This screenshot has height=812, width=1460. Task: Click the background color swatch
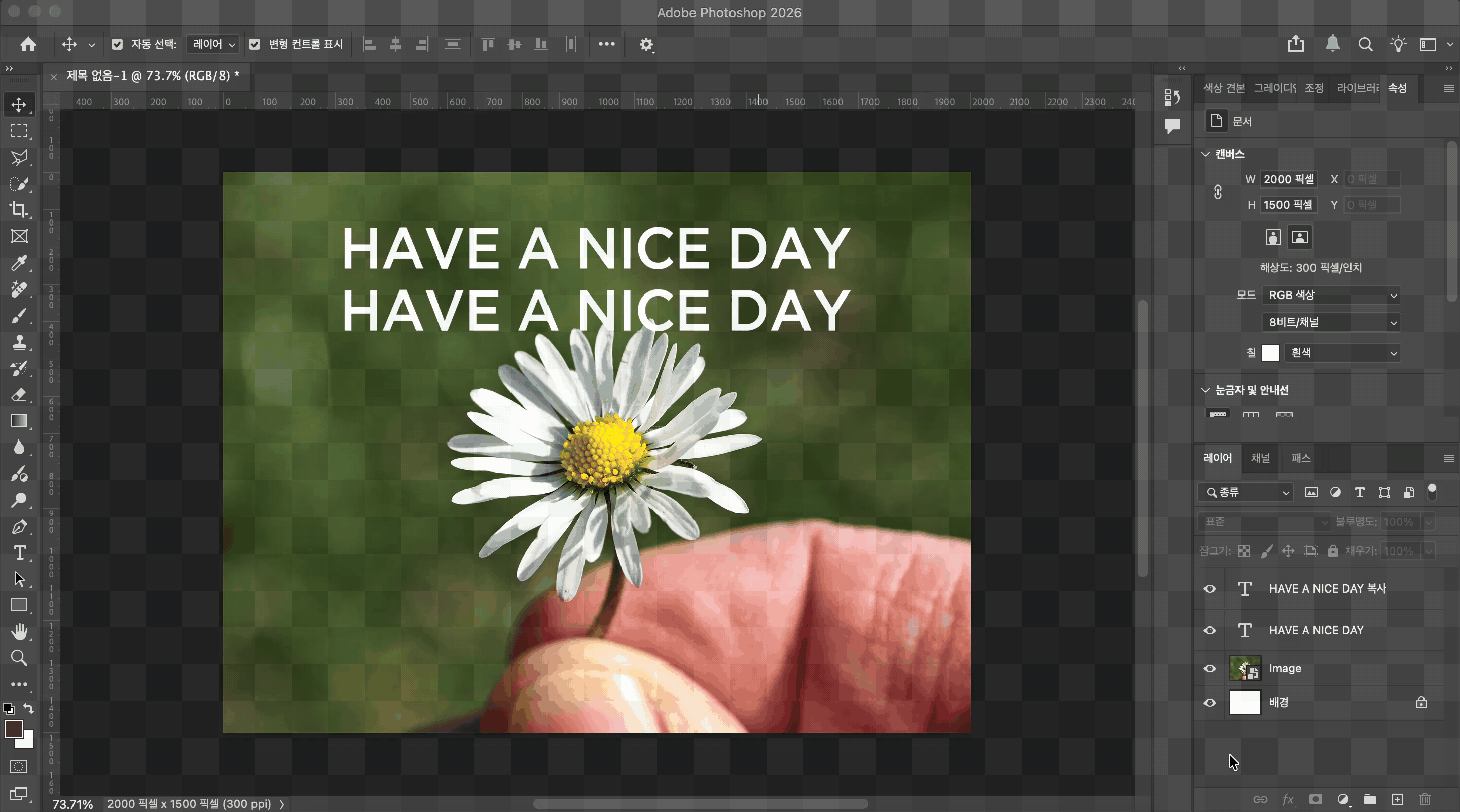click(x=27, y=741)
